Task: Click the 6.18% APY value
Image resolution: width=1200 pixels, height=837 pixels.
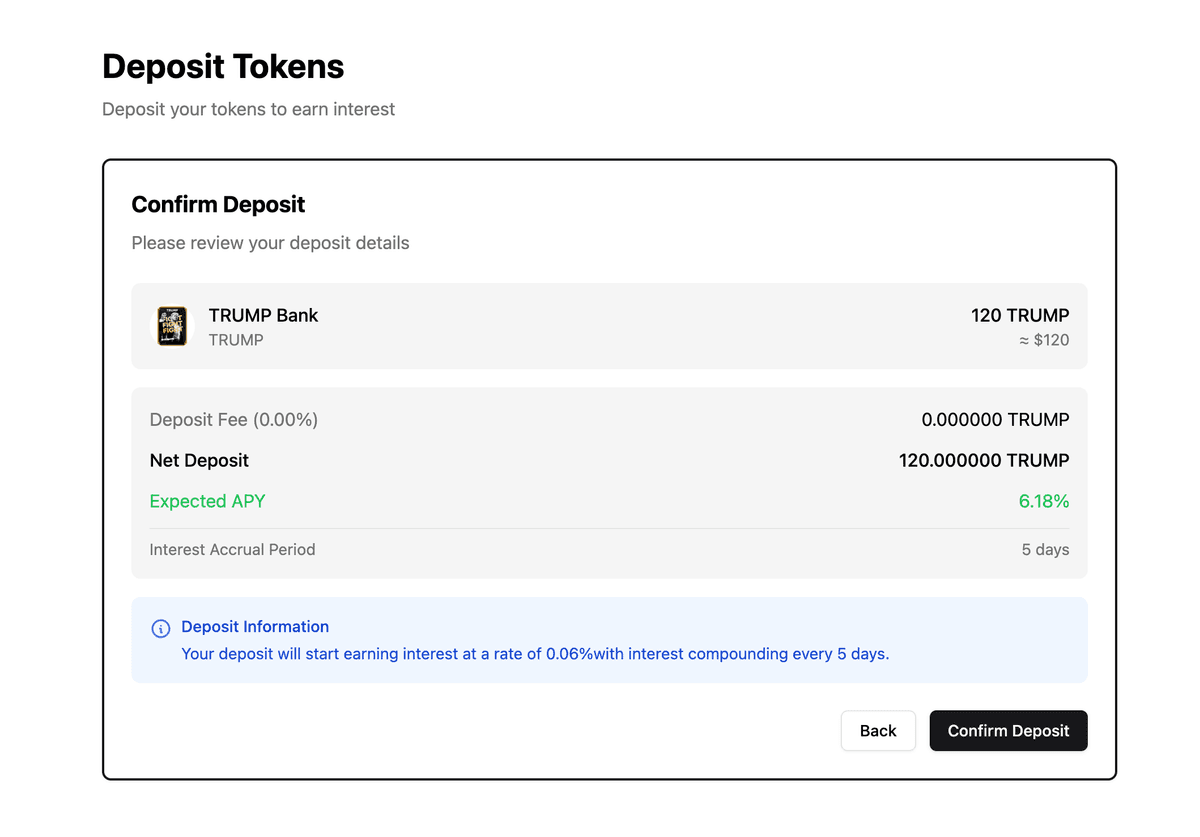Action: (1043, 502)
